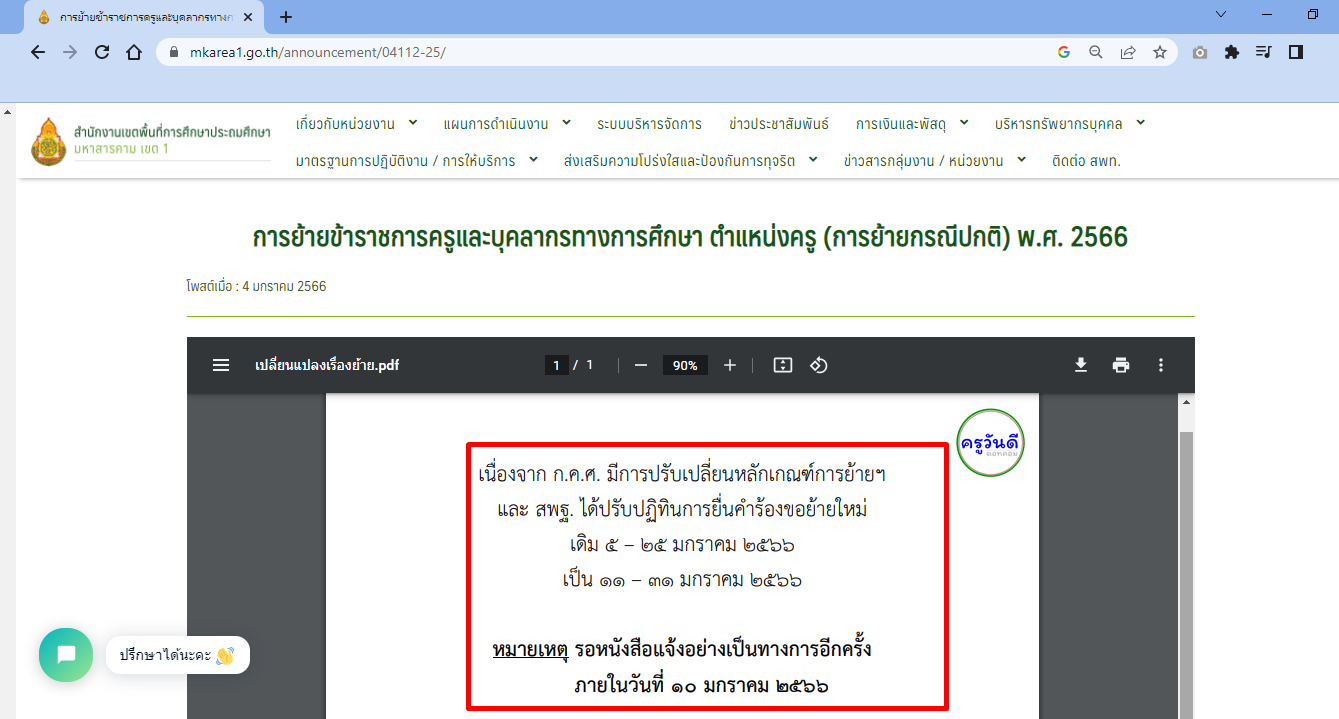The height and width of the screenshot is (719, 1339).
Task: Open PDF viewer more actions menu
Action: tap(1160, 365)
